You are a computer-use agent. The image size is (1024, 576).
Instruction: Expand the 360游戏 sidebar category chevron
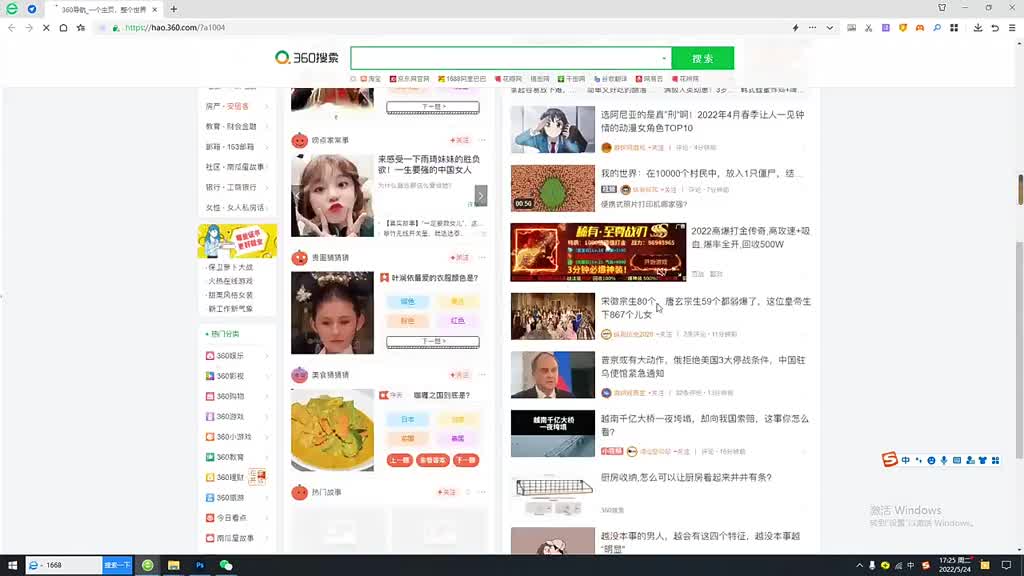click(267, 417)
